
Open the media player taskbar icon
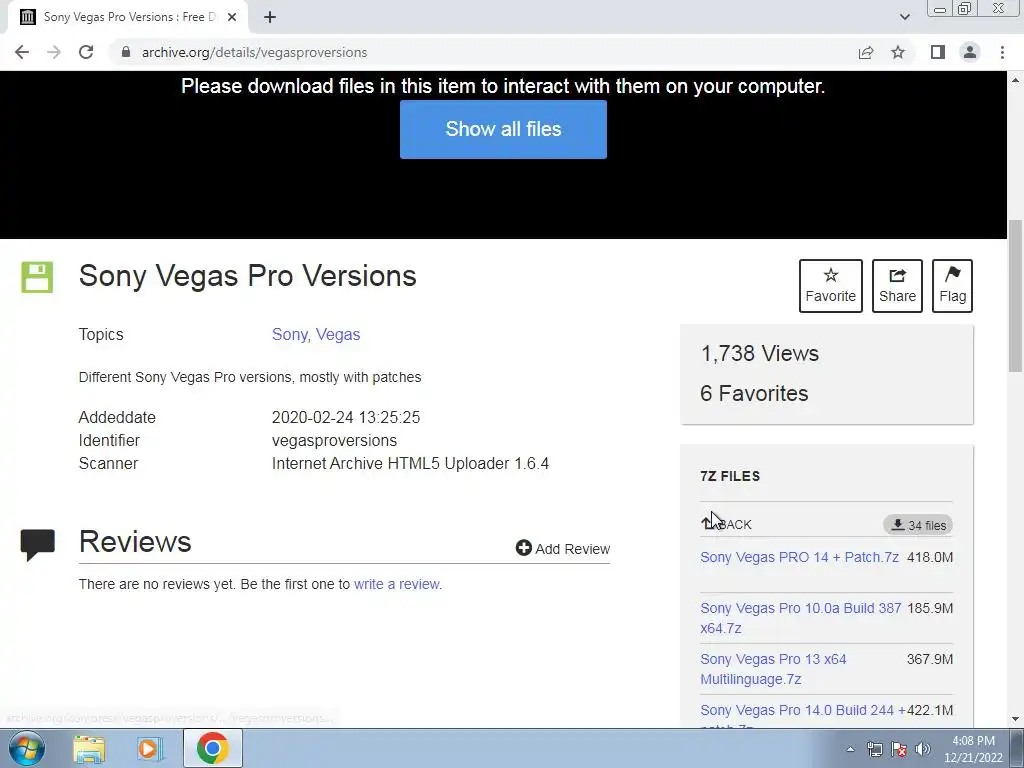150,748
